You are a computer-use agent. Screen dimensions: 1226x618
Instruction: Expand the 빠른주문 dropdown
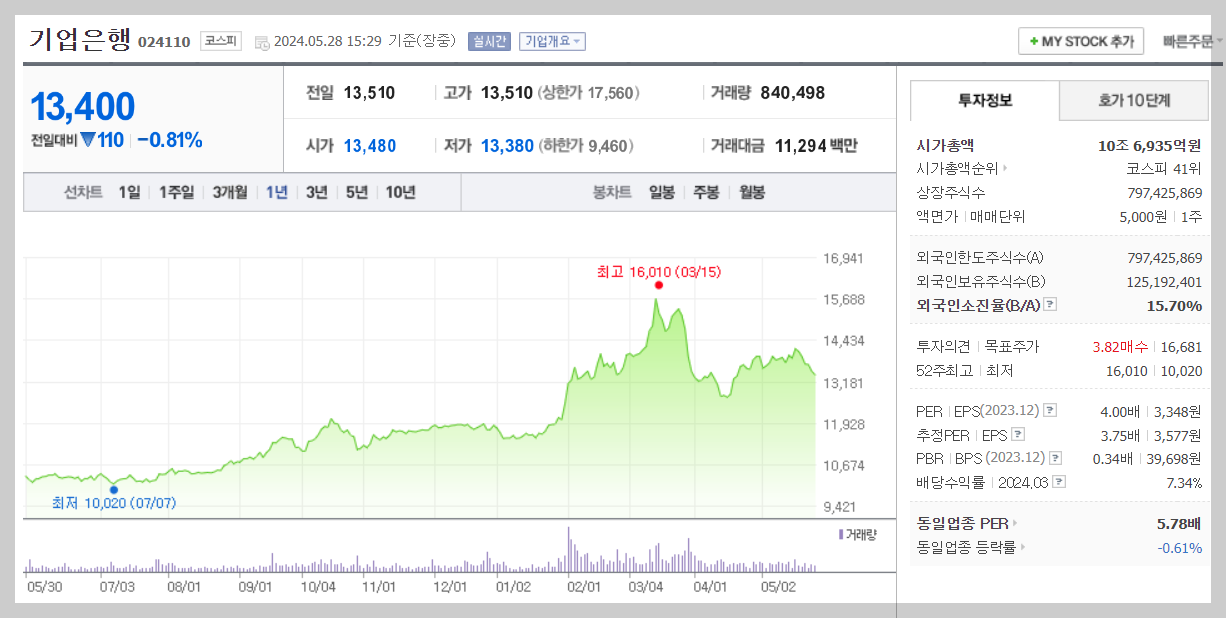(1192, 41)
